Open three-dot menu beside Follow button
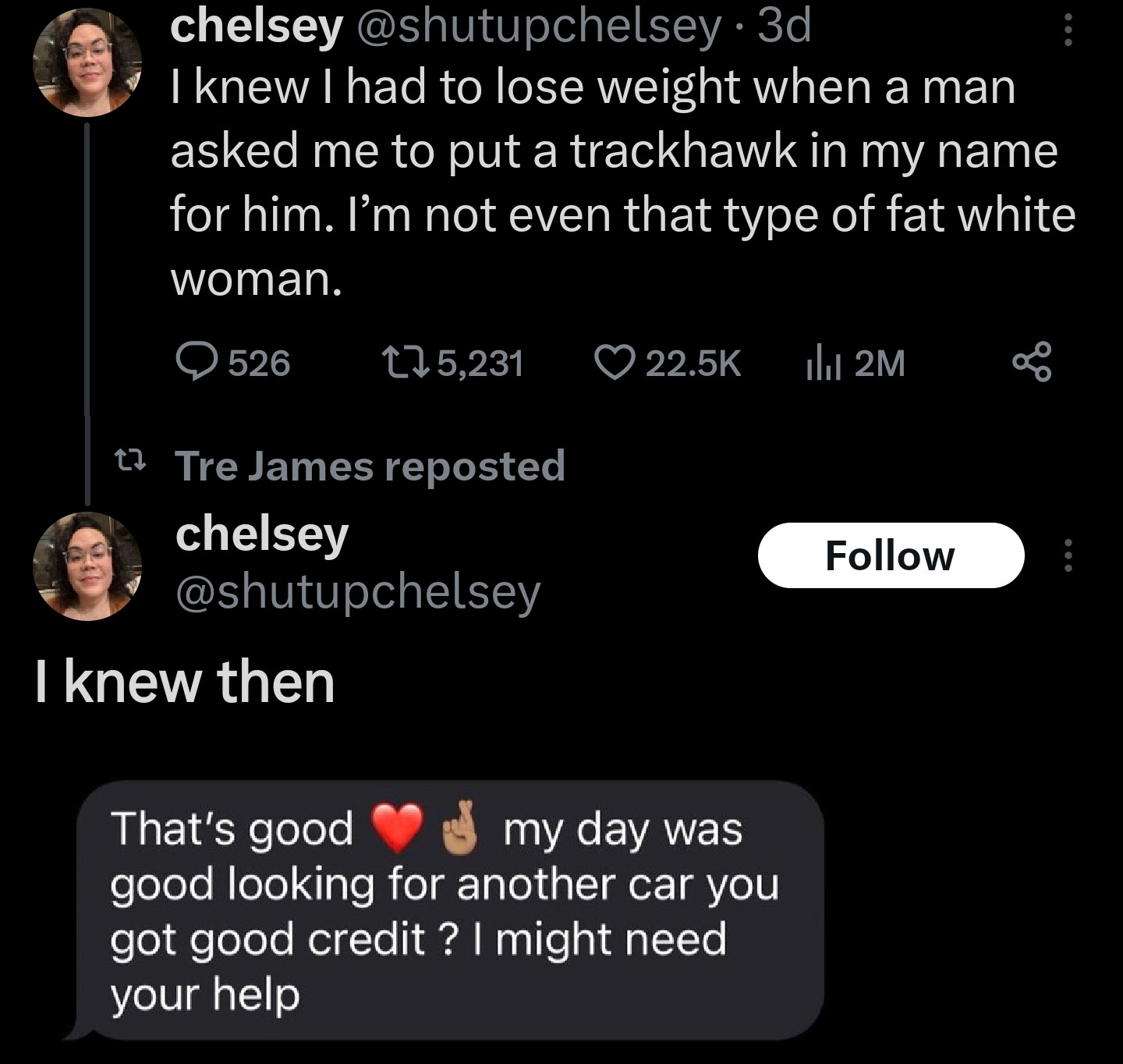 point(1068,555)
